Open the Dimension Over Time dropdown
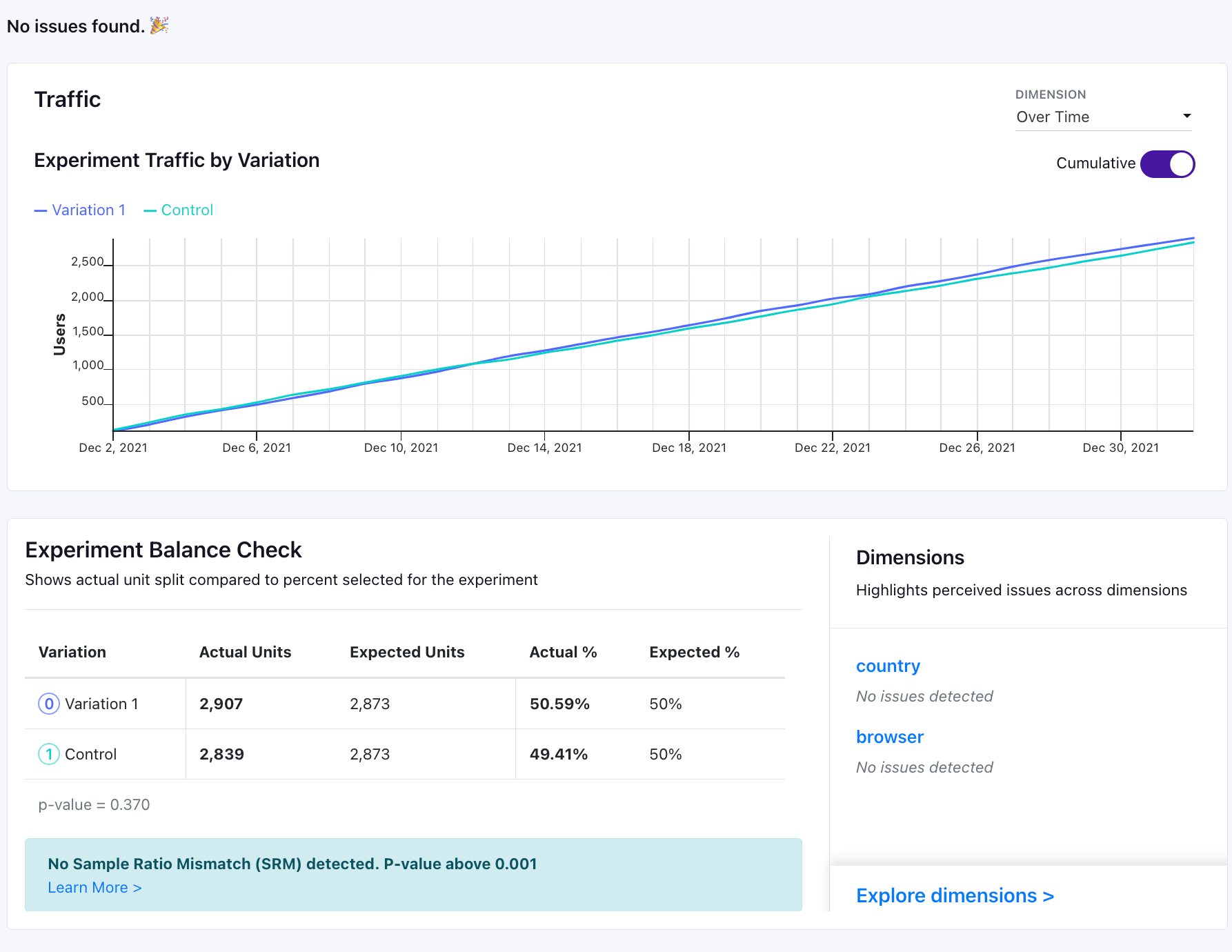1232x952 pixels. coord(1104,117)
